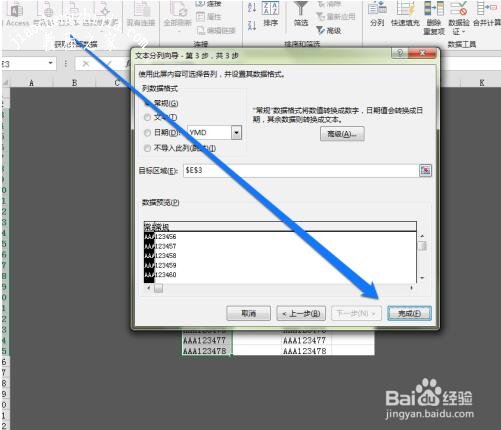Click the range selector icon beside destination field

pos(425,171)
